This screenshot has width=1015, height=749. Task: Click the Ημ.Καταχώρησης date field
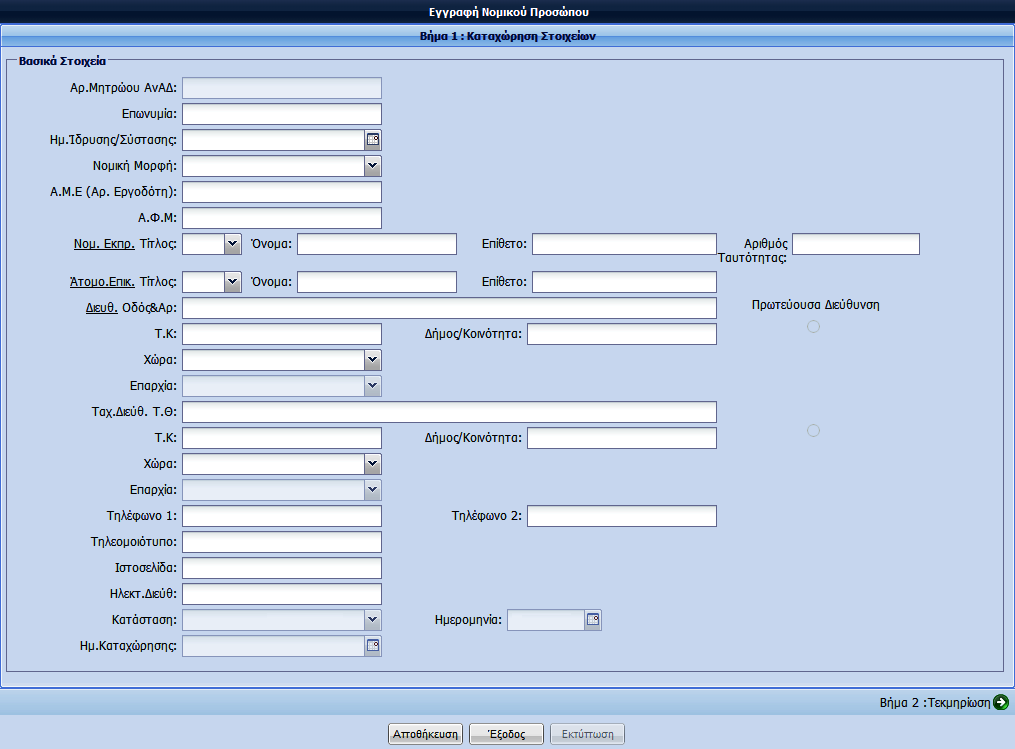(274, 645)
